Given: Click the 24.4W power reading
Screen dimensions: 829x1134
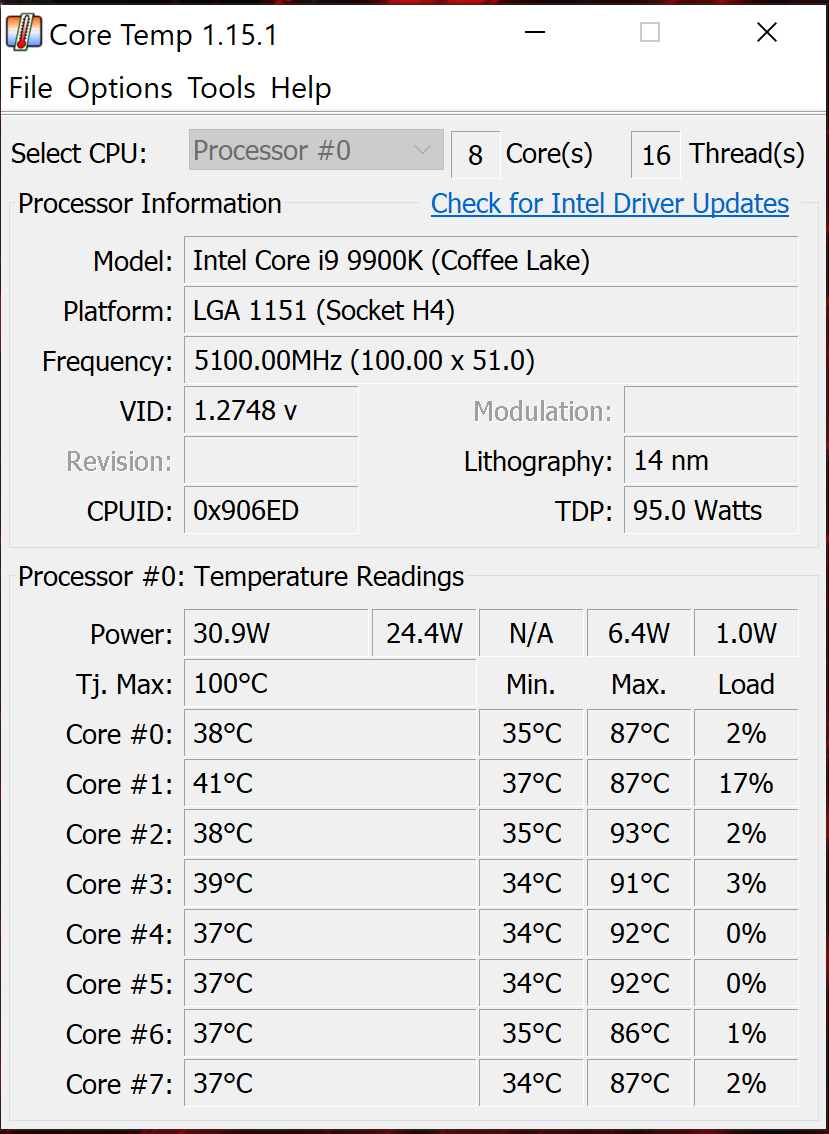Looking at the screenshot, I should click(424, 634).
